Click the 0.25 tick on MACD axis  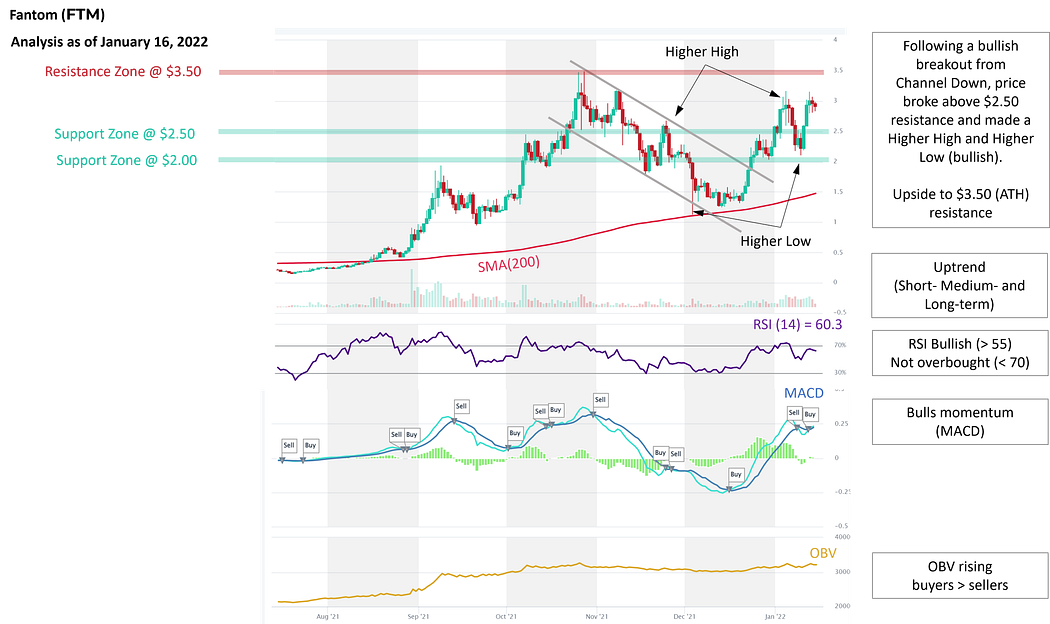[x=841, y=424]
